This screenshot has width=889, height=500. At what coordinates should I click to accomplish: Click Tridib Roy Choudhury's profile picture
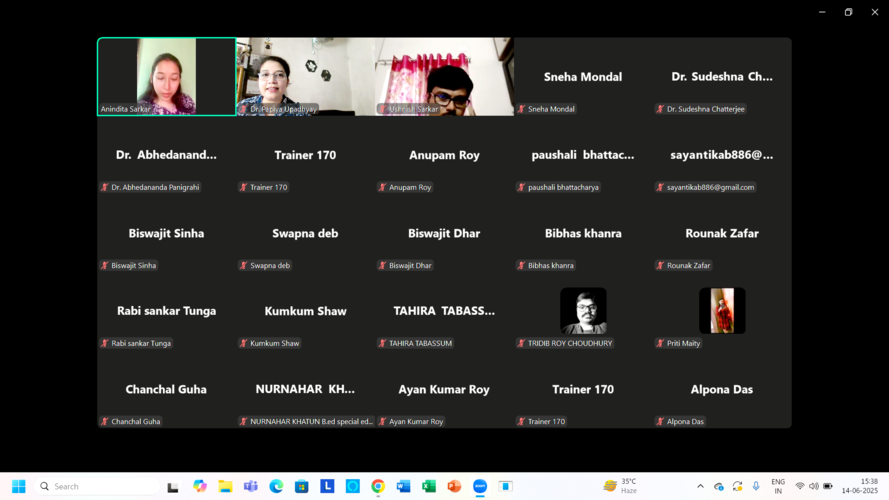583,310
